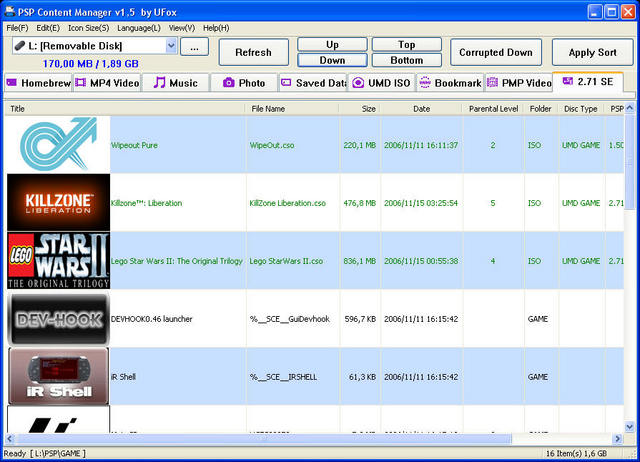Click the vertical scrollbar up arrow
Image resolution: width=640 pixels, height=462 pixels.
click(x=629, y=108)
